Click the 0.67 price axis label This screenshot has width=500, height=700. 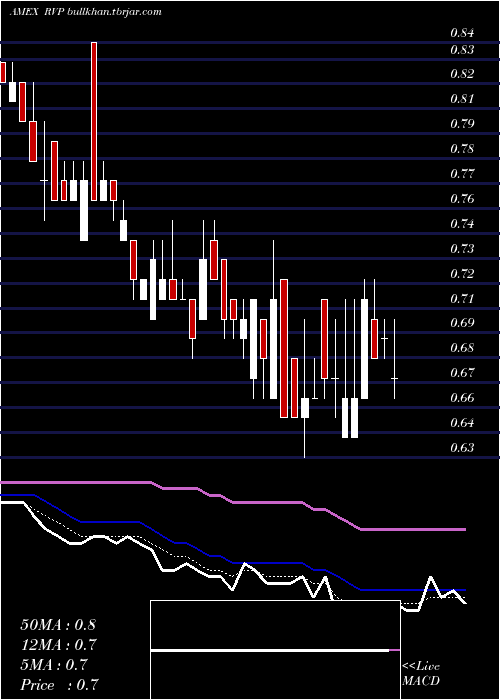click(462, 373)
